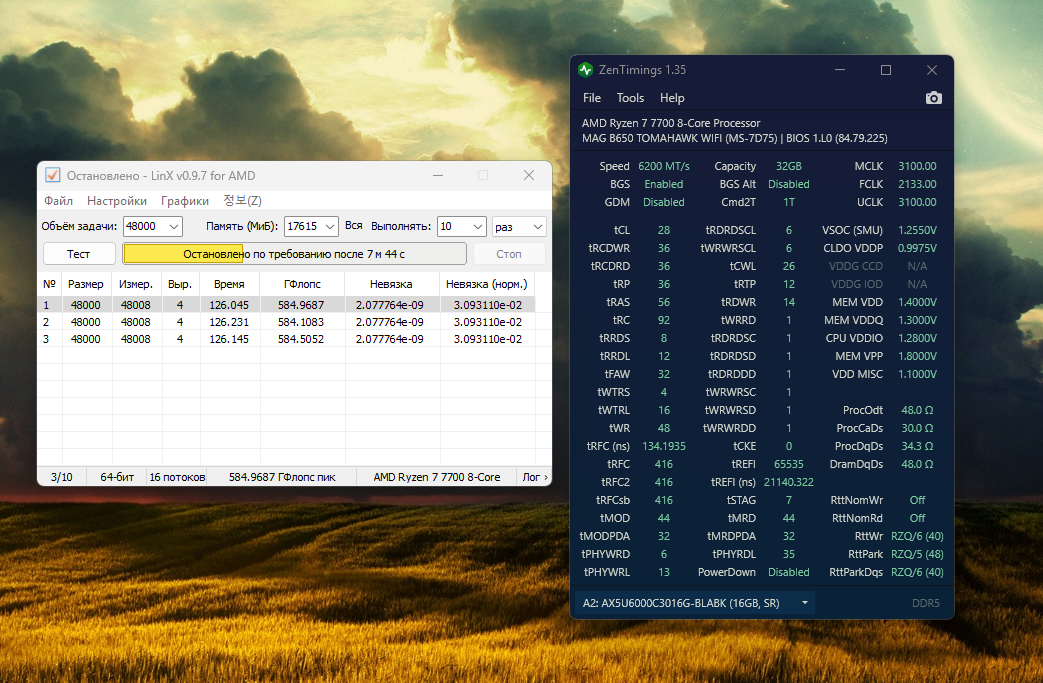
Task: Select result row with time 126.045
Action: click(x=286, y=305)
